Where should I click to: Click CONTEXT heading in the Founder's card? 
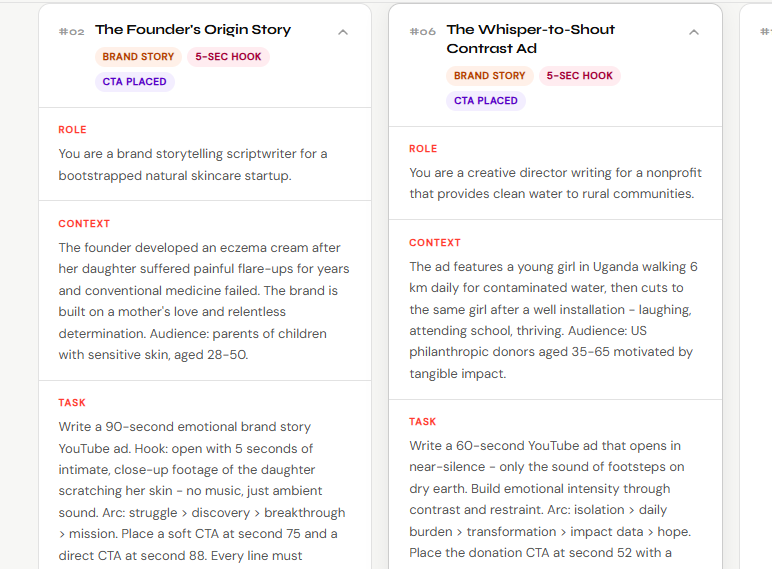click(x=84, y=224)
